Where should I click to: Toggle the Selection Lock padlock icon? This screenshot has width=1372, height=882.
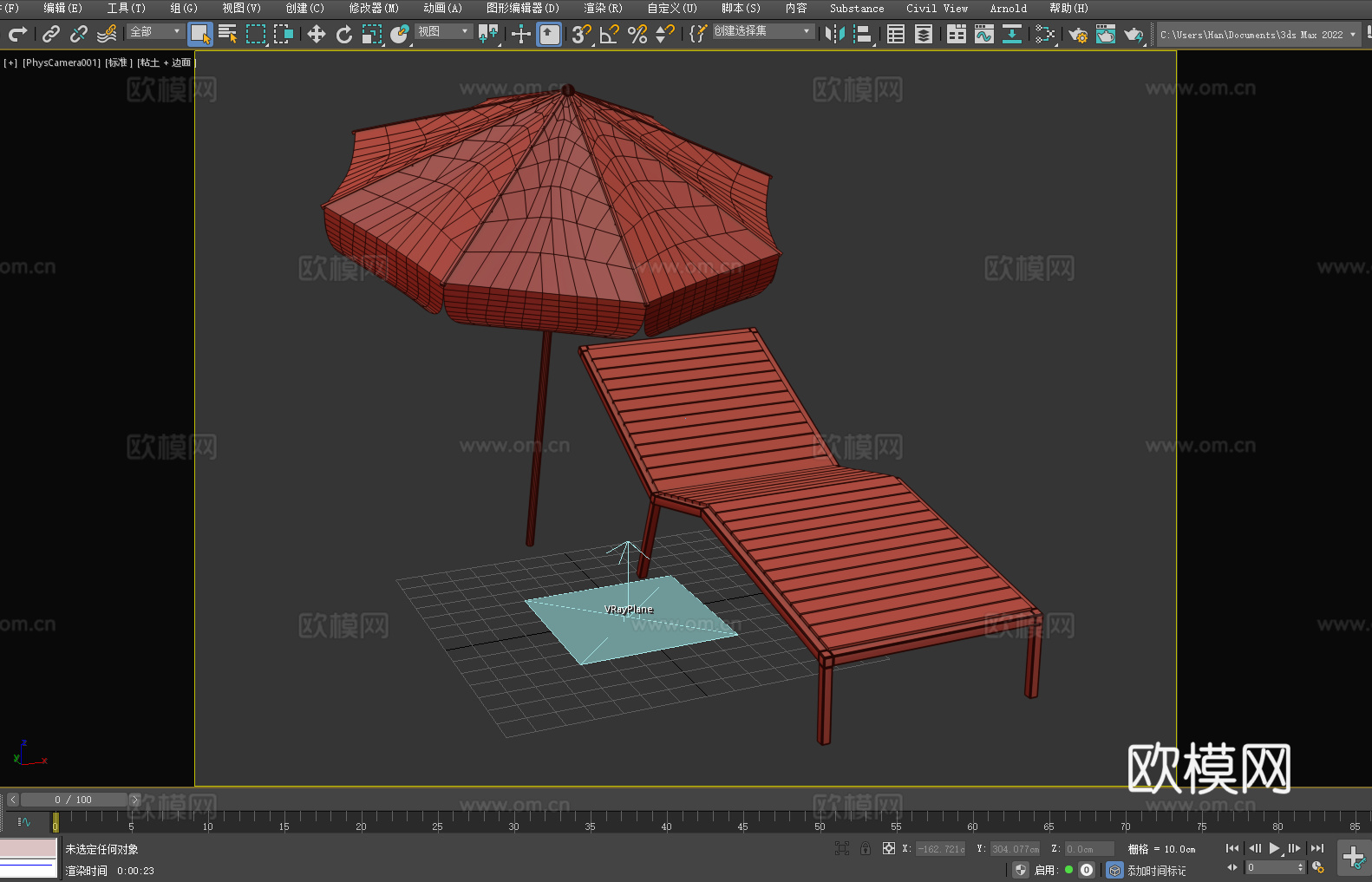coord(866,848)
